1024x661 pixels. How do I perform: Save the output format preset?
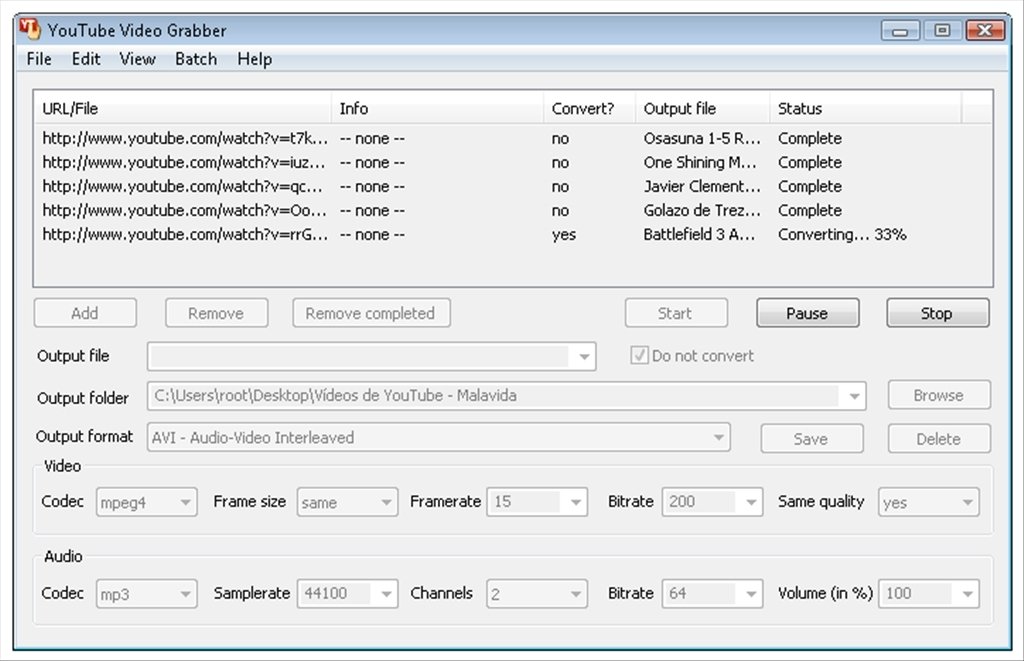click(811, 438)
